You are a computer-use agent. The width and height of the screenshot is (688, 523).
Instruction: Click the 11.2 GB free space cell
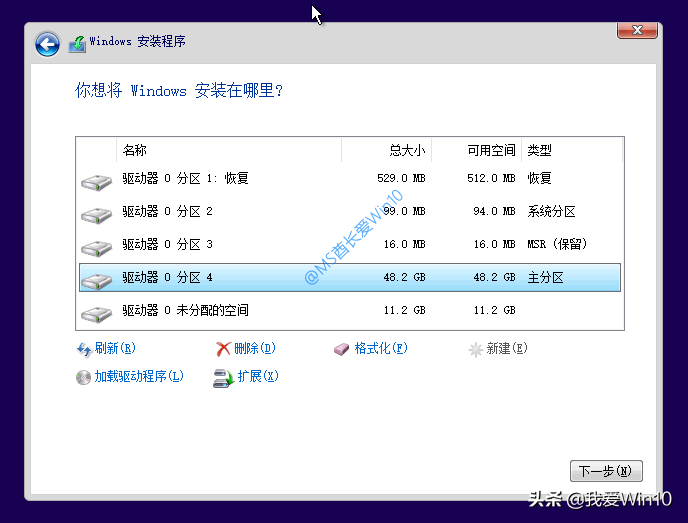pos(494,310)
